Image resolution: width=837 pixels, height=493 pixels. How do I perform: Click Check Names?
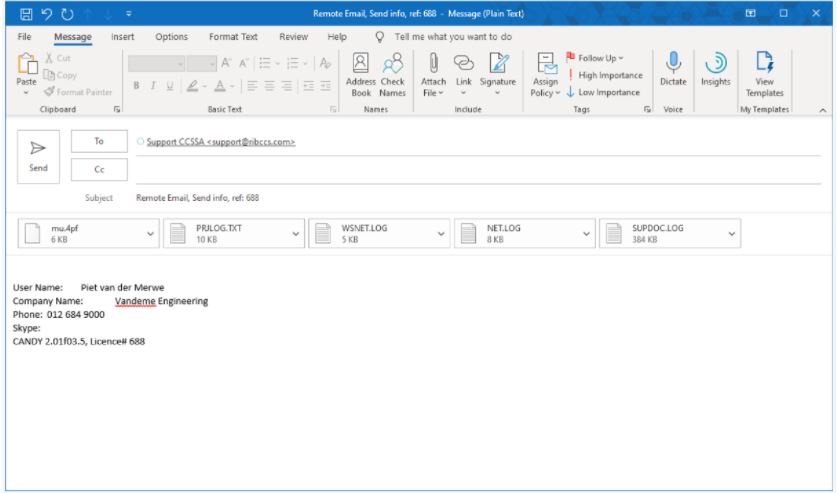(x=393, y=75)
